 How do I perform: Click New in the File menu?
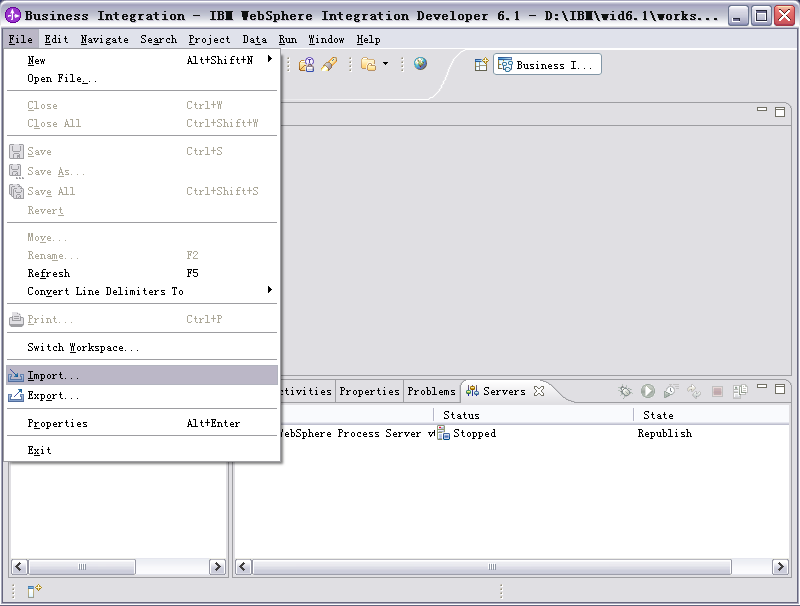[x=142, y=60]
